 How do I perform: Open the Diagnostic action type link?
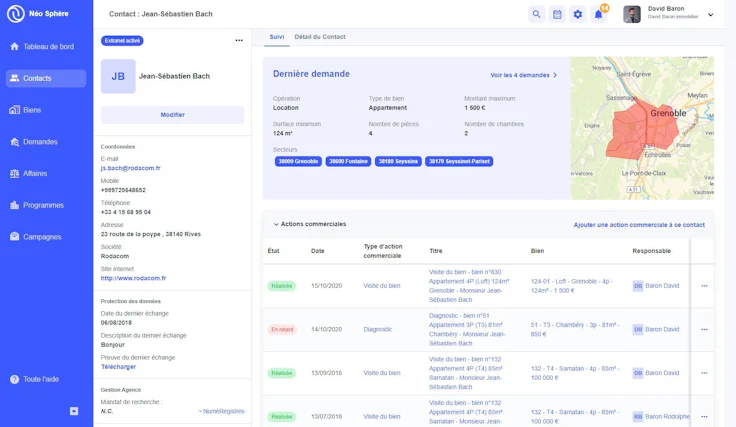[x=377, y=329]
